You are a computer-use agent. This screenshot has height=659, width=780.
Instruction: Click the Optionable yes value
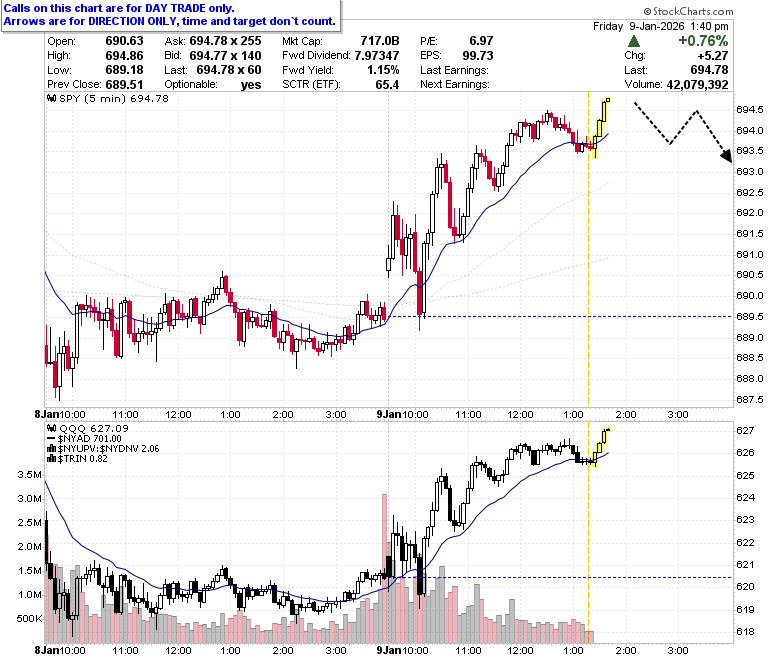[x=251, y=85]
